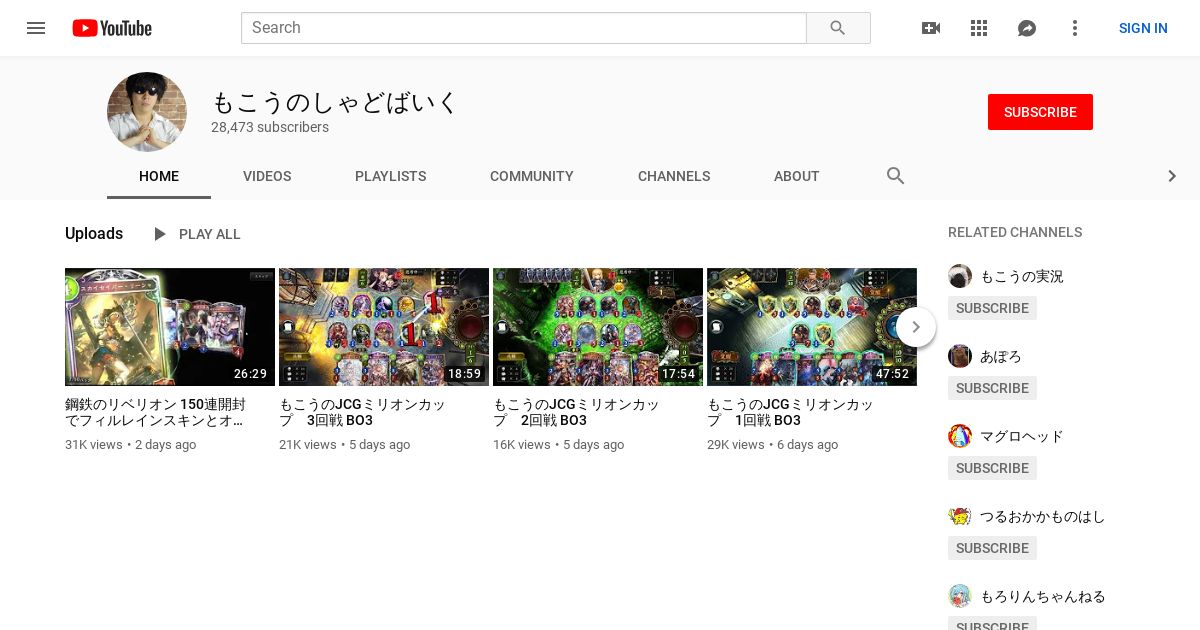Open the 17:54 video thumbnail
This screenshot has height=630, width=1200.
(x=598, y=327)
